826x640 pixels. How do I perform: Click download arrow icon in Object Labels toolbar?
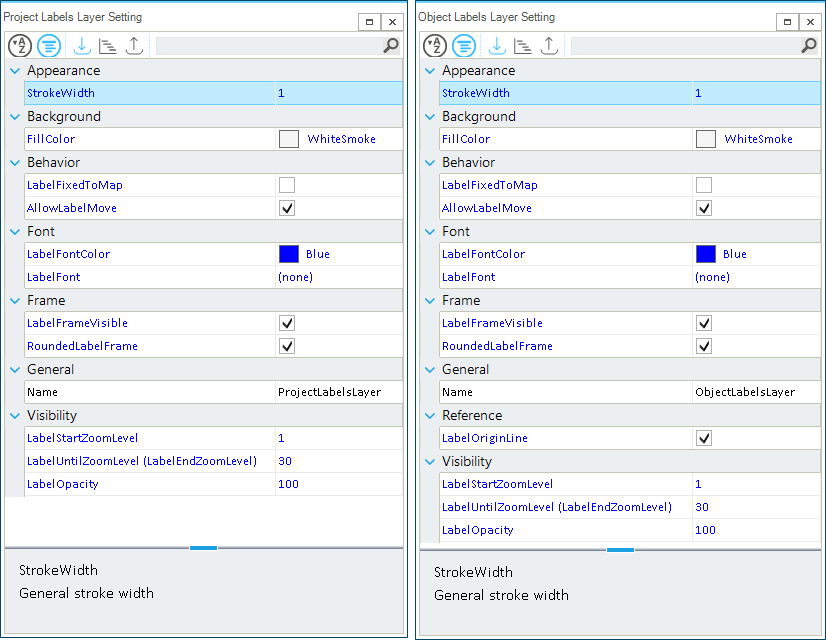click(x=497, y=46)
